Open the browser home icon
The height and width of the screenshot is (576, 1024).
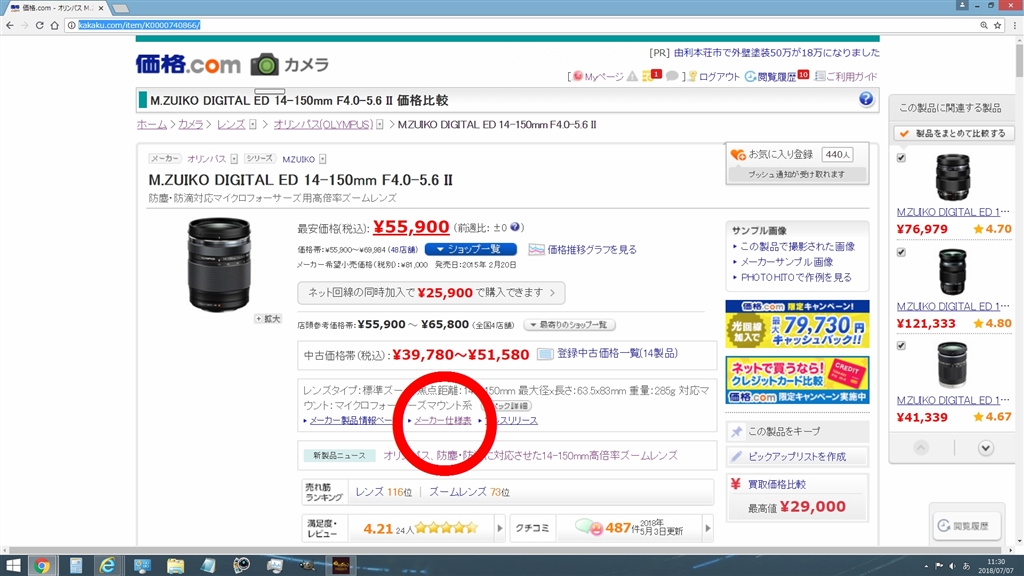[x=55, y=25]
